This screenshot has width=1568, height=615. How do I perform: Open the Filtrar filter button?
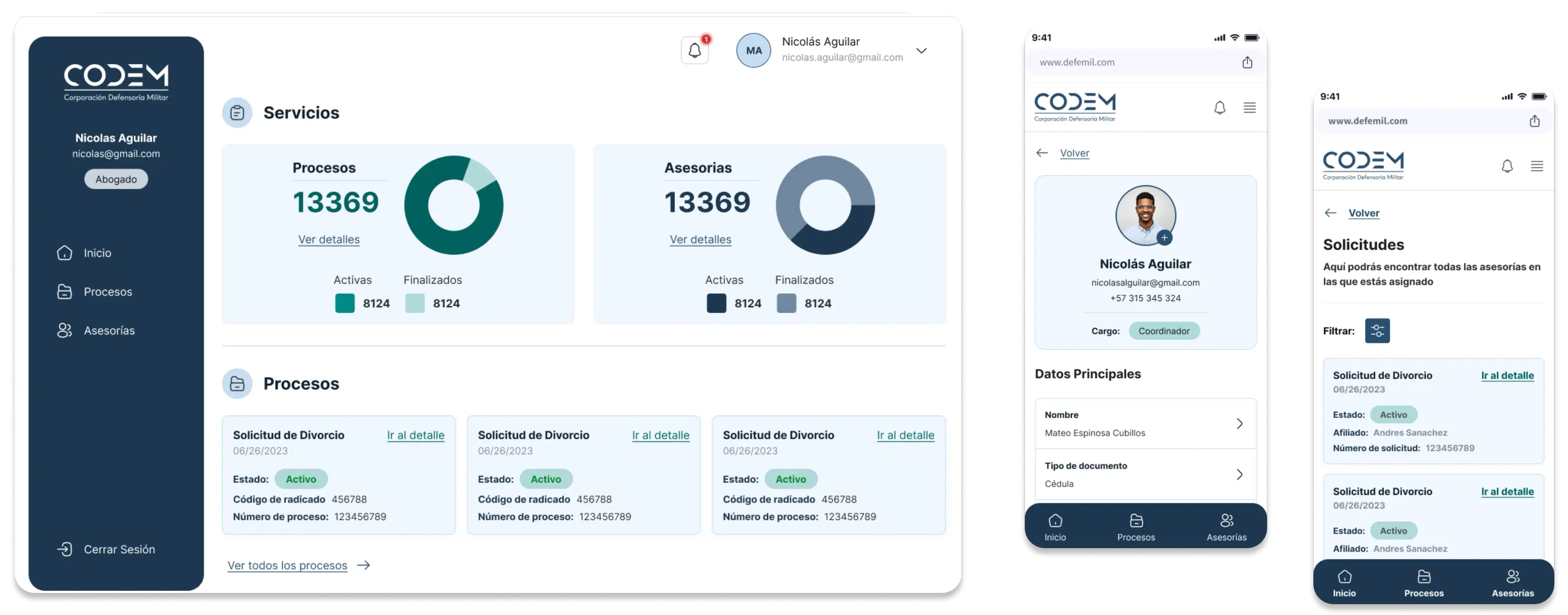click(x=1377, y=330)
